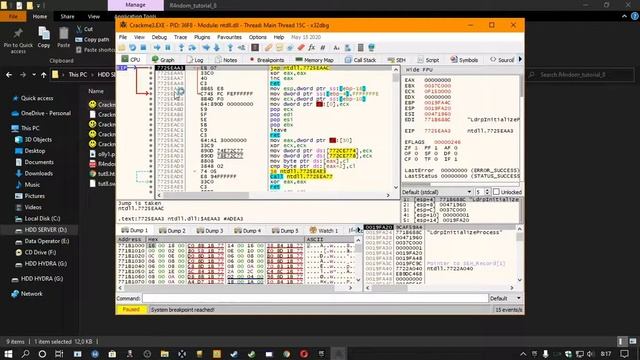This screenshot has height=360, width=640.
Task: Select the Watch 1 tab
Action: pos(324,231)
